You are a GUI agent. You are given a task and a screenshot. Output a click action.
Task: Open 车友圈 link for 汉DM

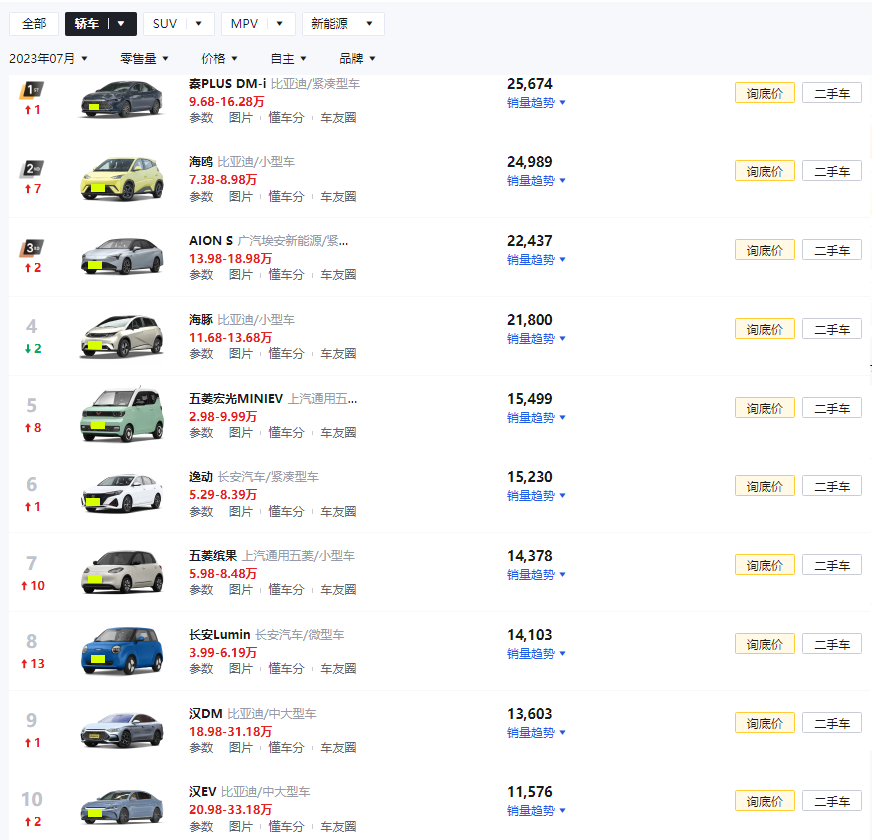pyautogui.click(x=338, y=747)
